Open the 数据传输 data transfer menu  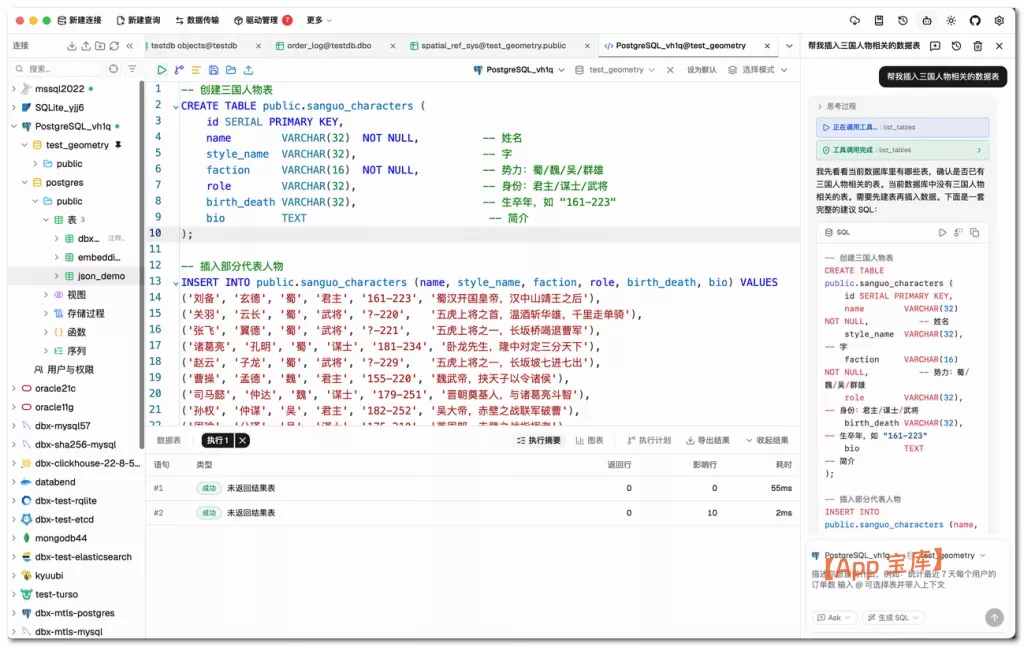[x=197, y=20]
